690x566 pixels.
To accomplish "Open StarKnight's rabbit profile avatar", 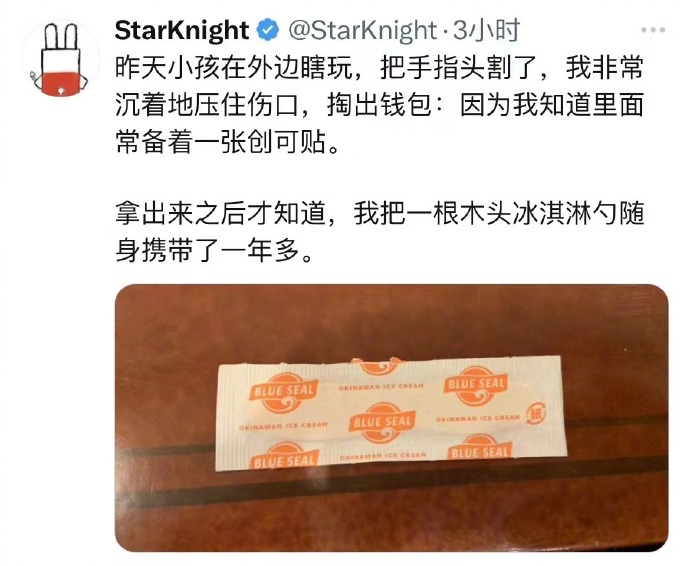I will [x=60, y=58].
